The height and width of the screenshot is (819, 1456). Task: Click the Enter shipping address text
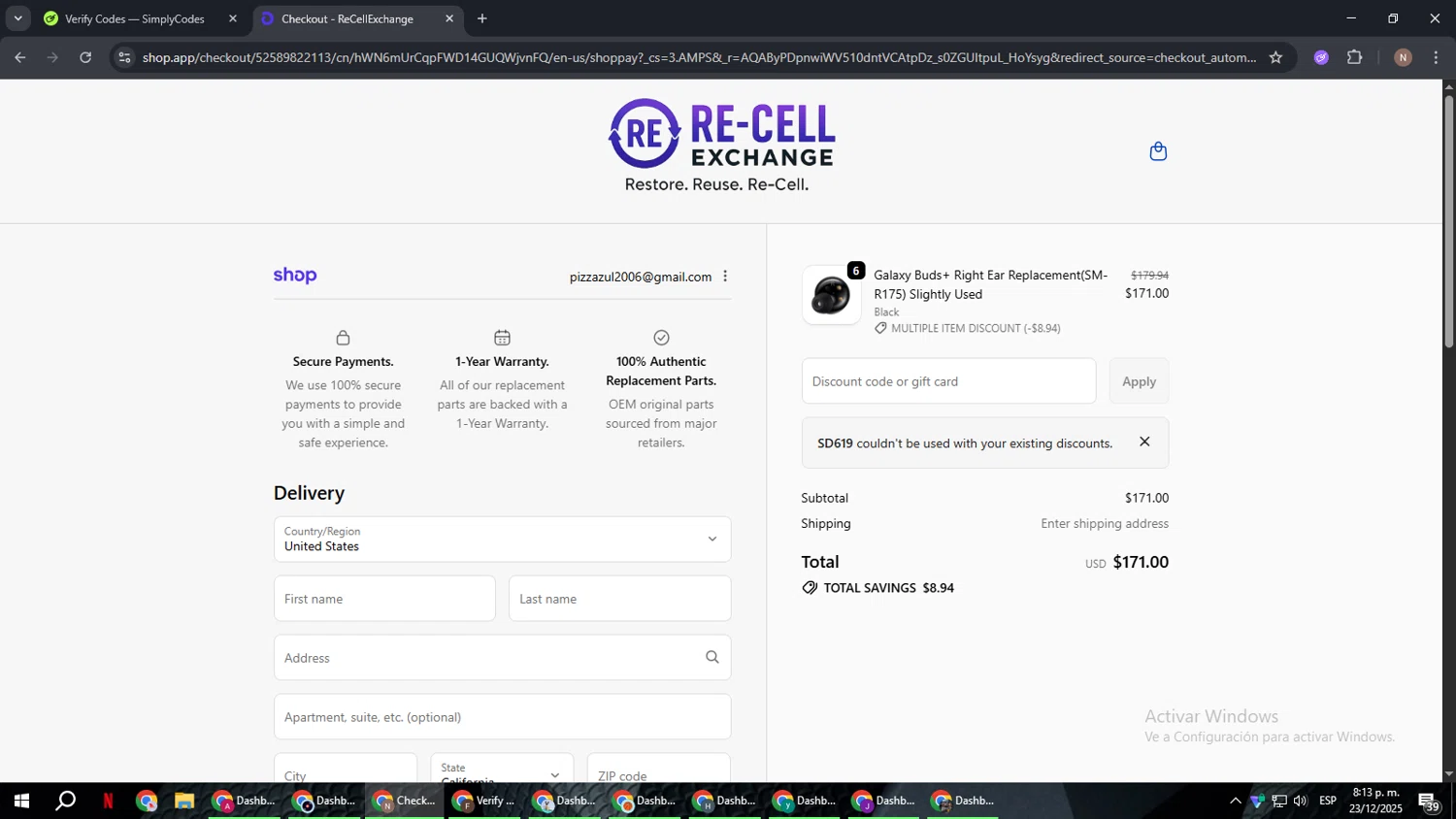click(x=1105, y=523)
